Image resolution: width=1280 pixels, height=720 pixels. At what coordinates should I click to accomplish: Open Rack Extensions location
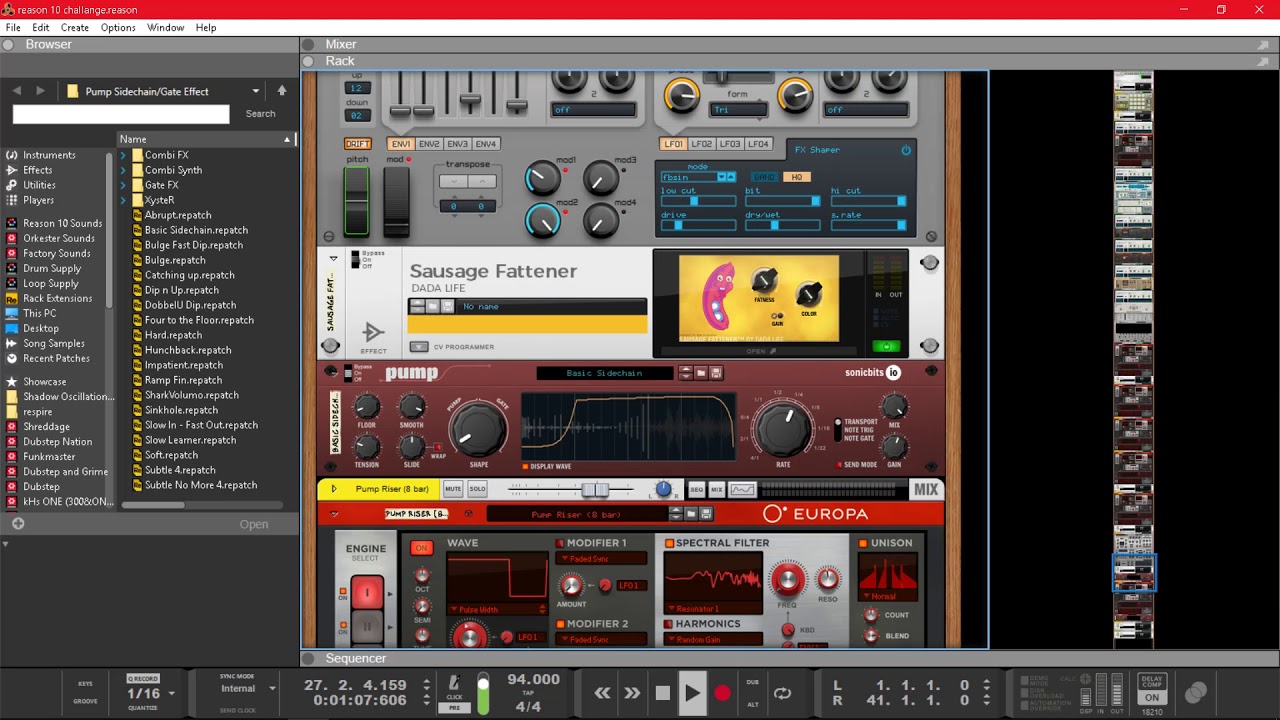(x=57, y=298)
